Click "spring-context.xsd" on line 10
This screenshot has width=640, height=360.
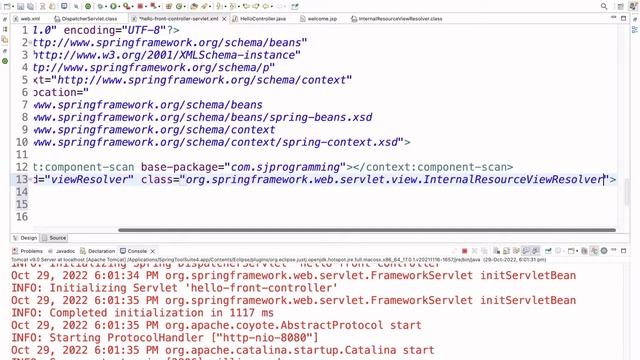(340, 142)
